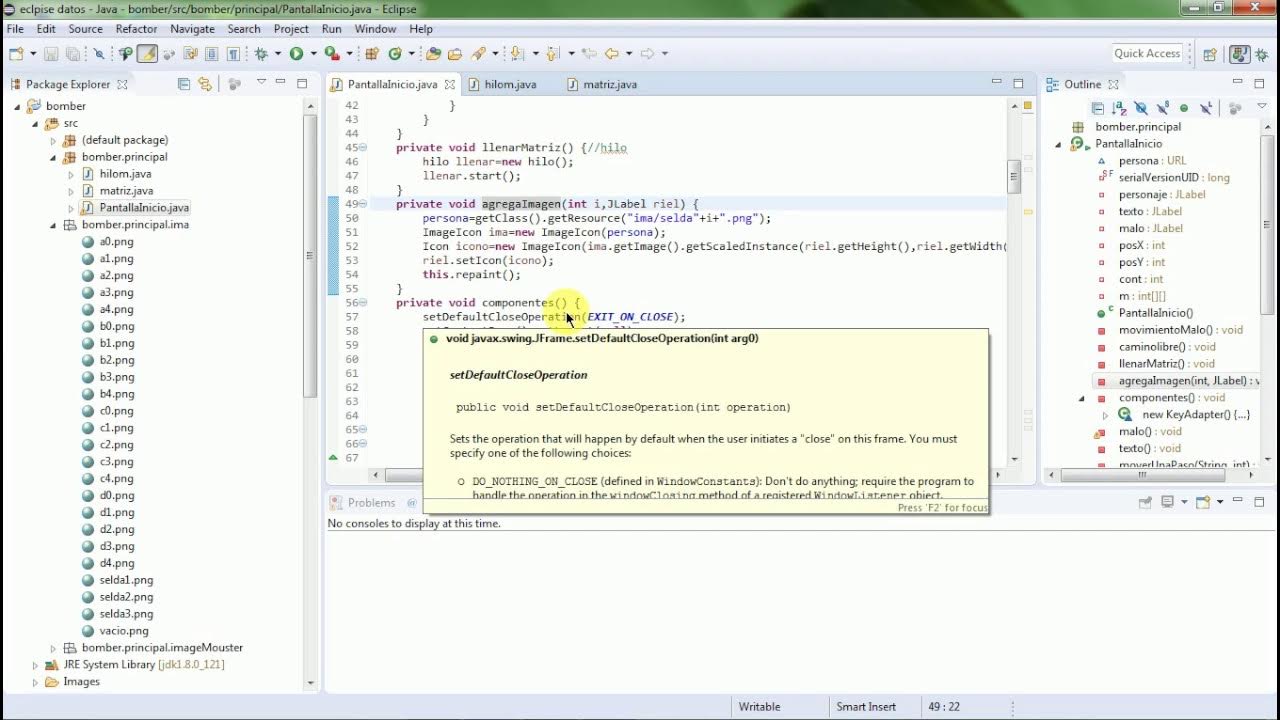Select vacio.png in Package Explorer

click(124, 631)
